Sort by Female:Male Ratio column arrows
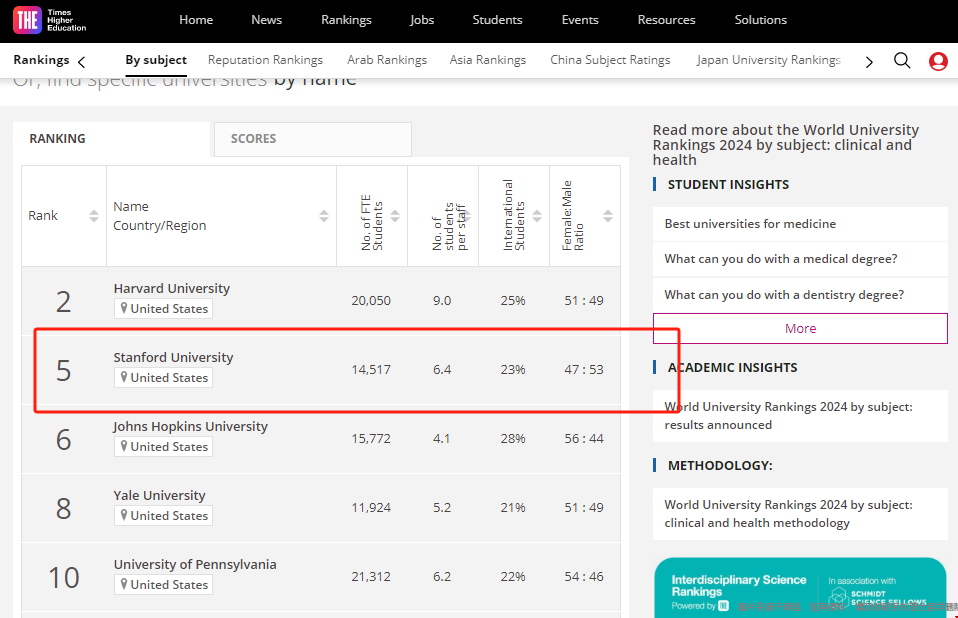The width and height of the screenshot is (958, 618). 608,216
